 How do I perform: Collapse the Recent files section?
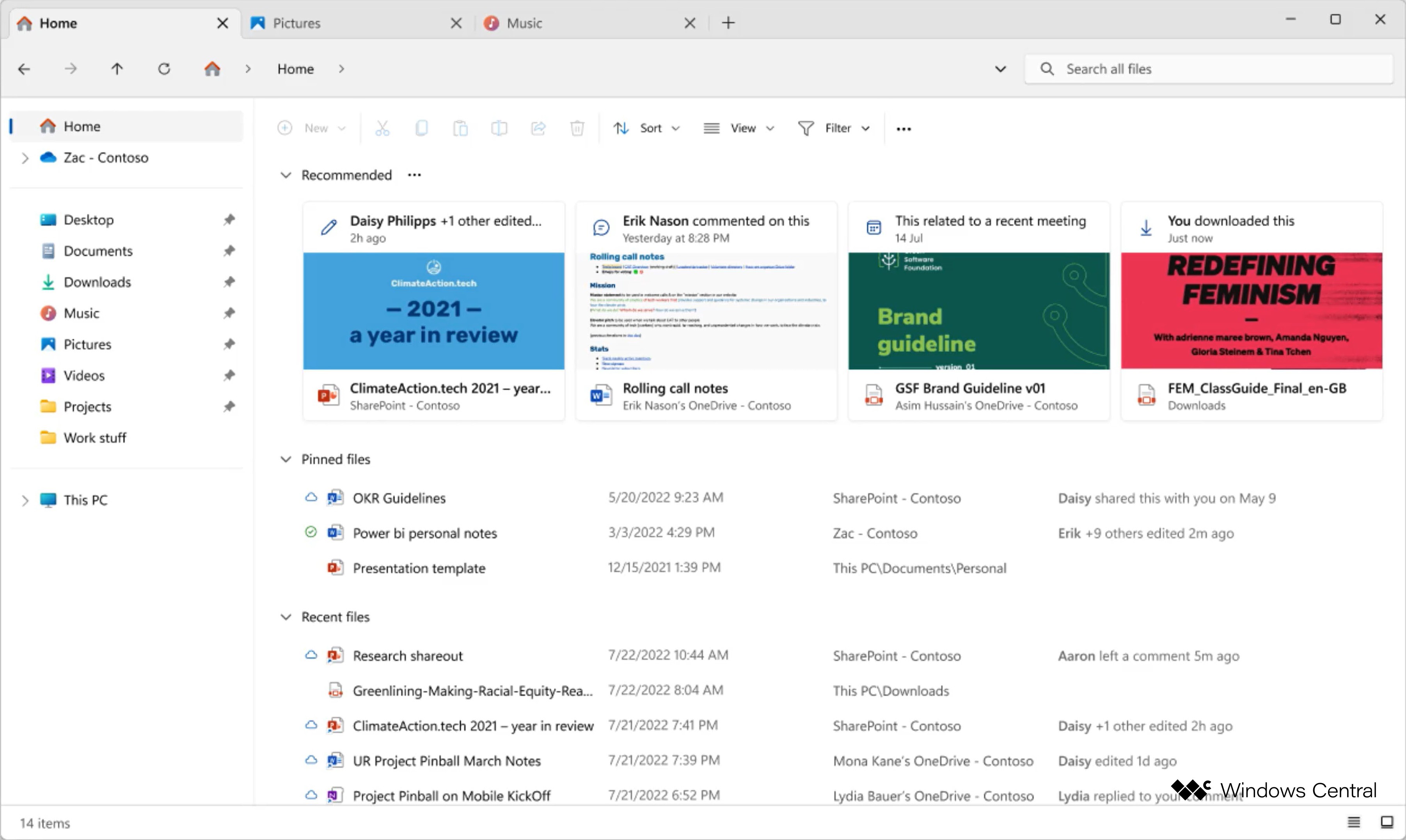click(x=286, y=617)
